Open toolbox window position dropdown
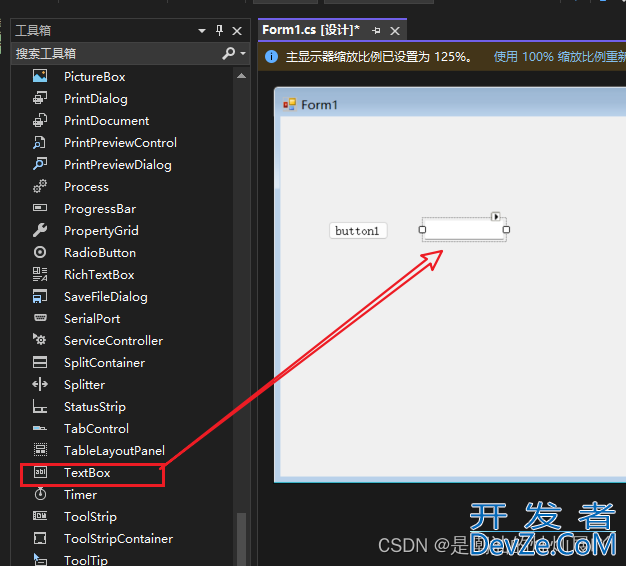The image size is (626, 566). 202,30
